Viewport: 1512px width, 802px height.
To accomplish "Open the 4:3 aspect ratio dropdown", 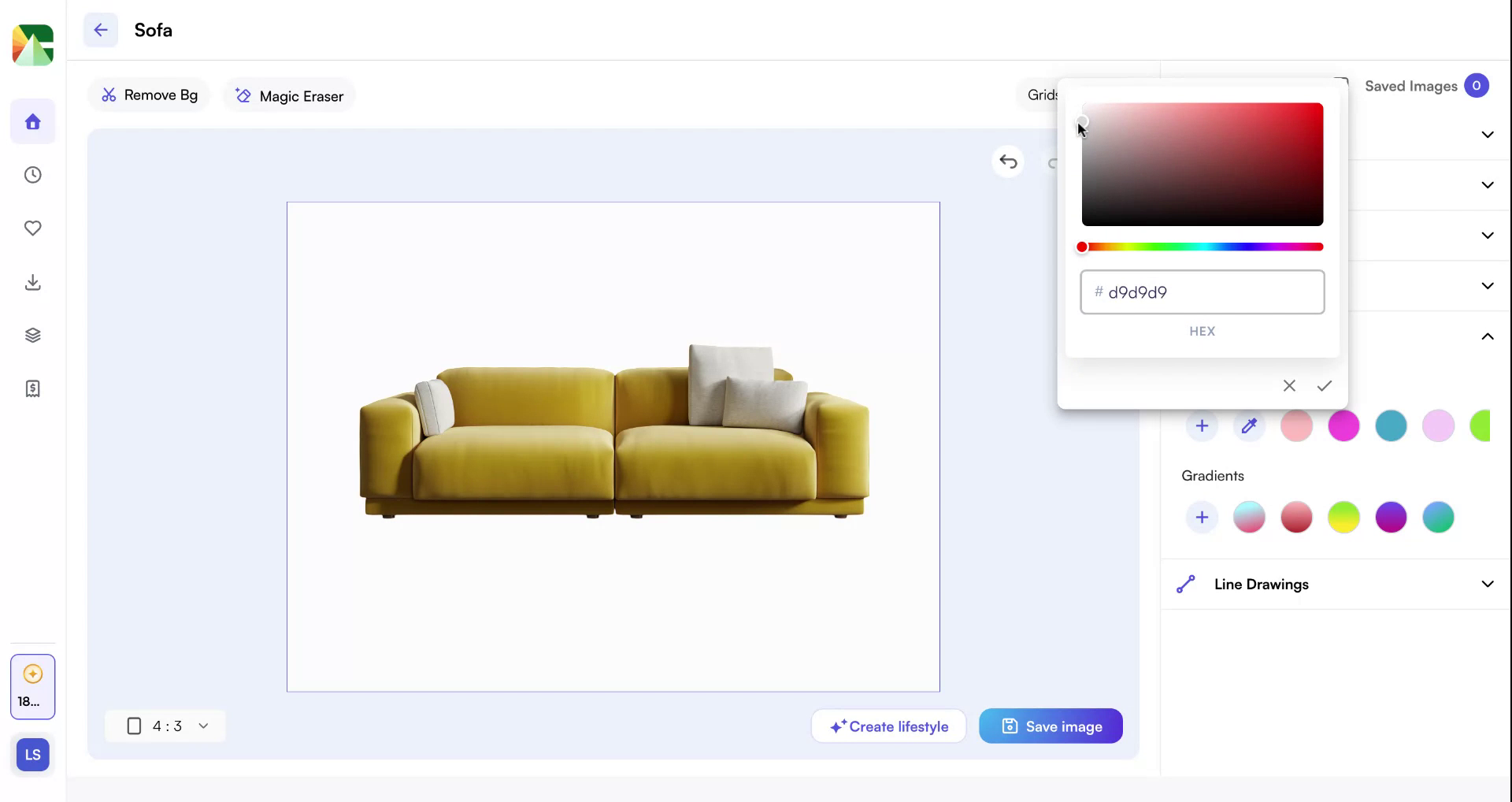I will click(165, 726).
